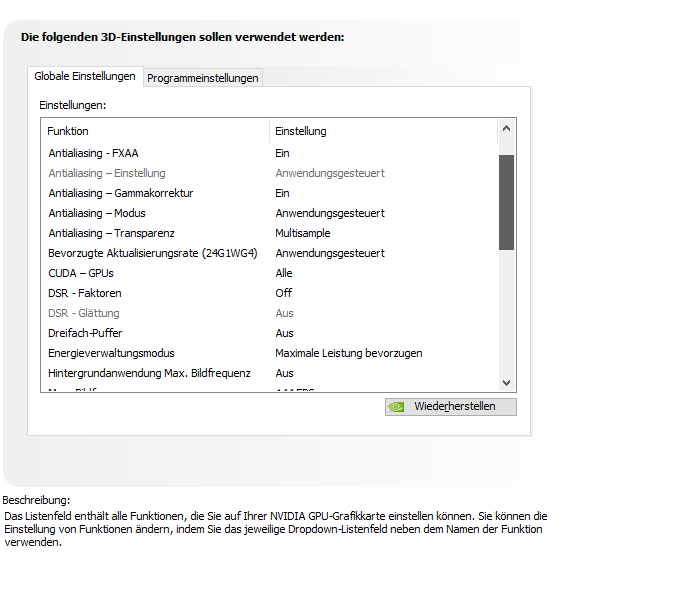
Task: Select the CUDA – GPUs function
Action: (x=81, y=273)
